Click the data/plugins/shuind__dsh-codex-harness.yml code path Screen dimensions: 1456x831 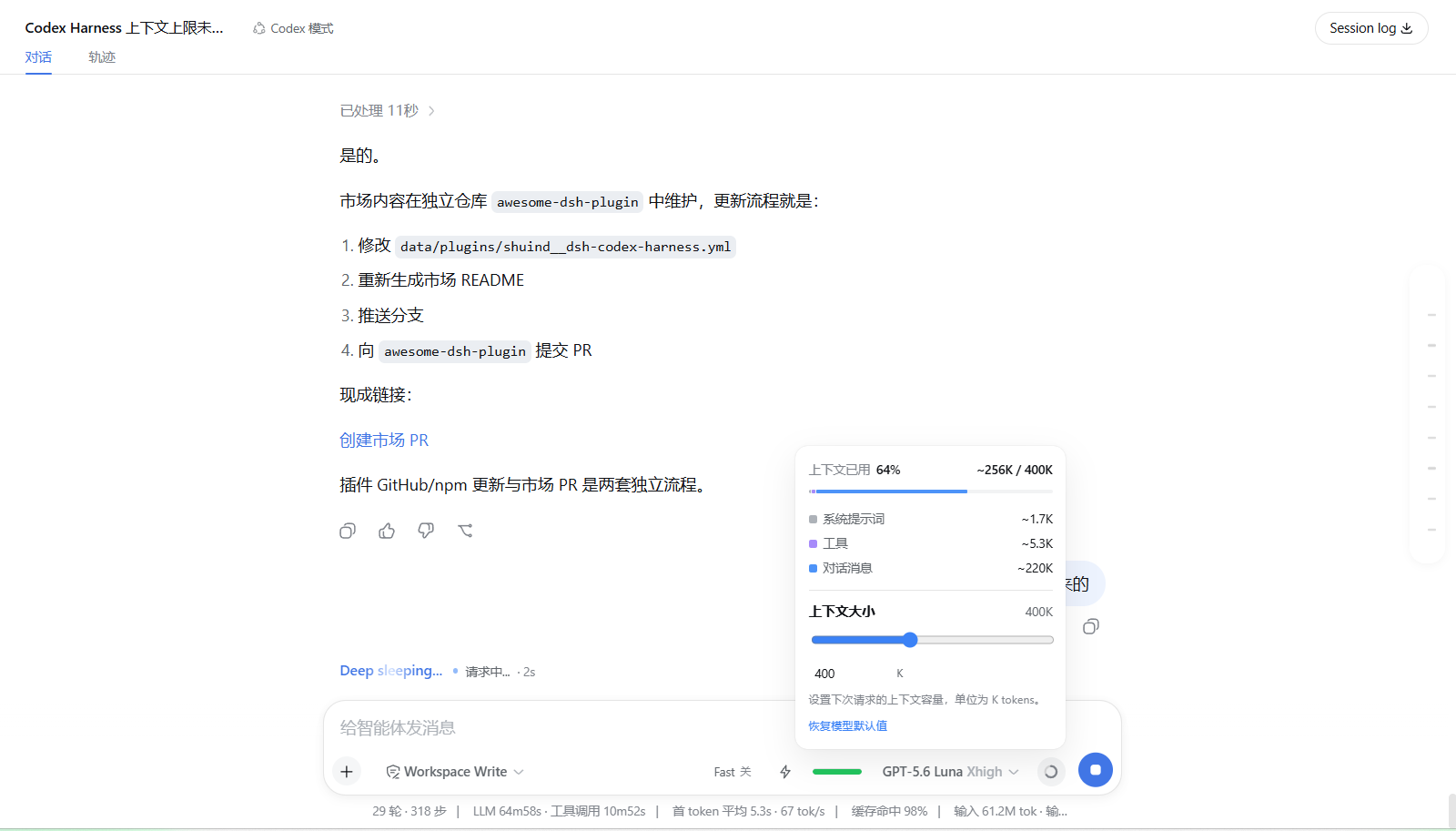(x=565, y=247)
